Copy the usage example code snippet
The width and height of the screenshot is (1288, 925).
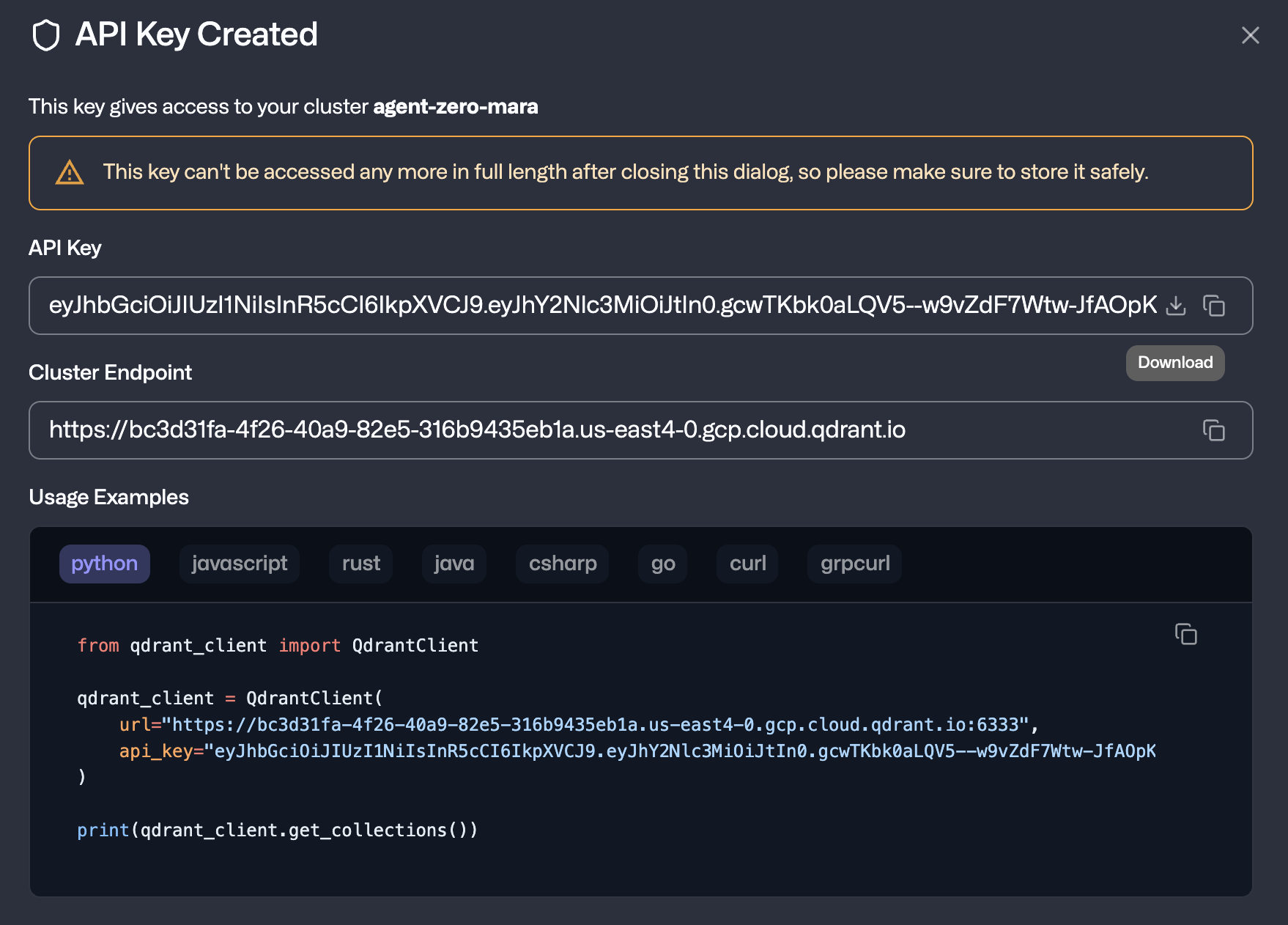coord(1186,634)
